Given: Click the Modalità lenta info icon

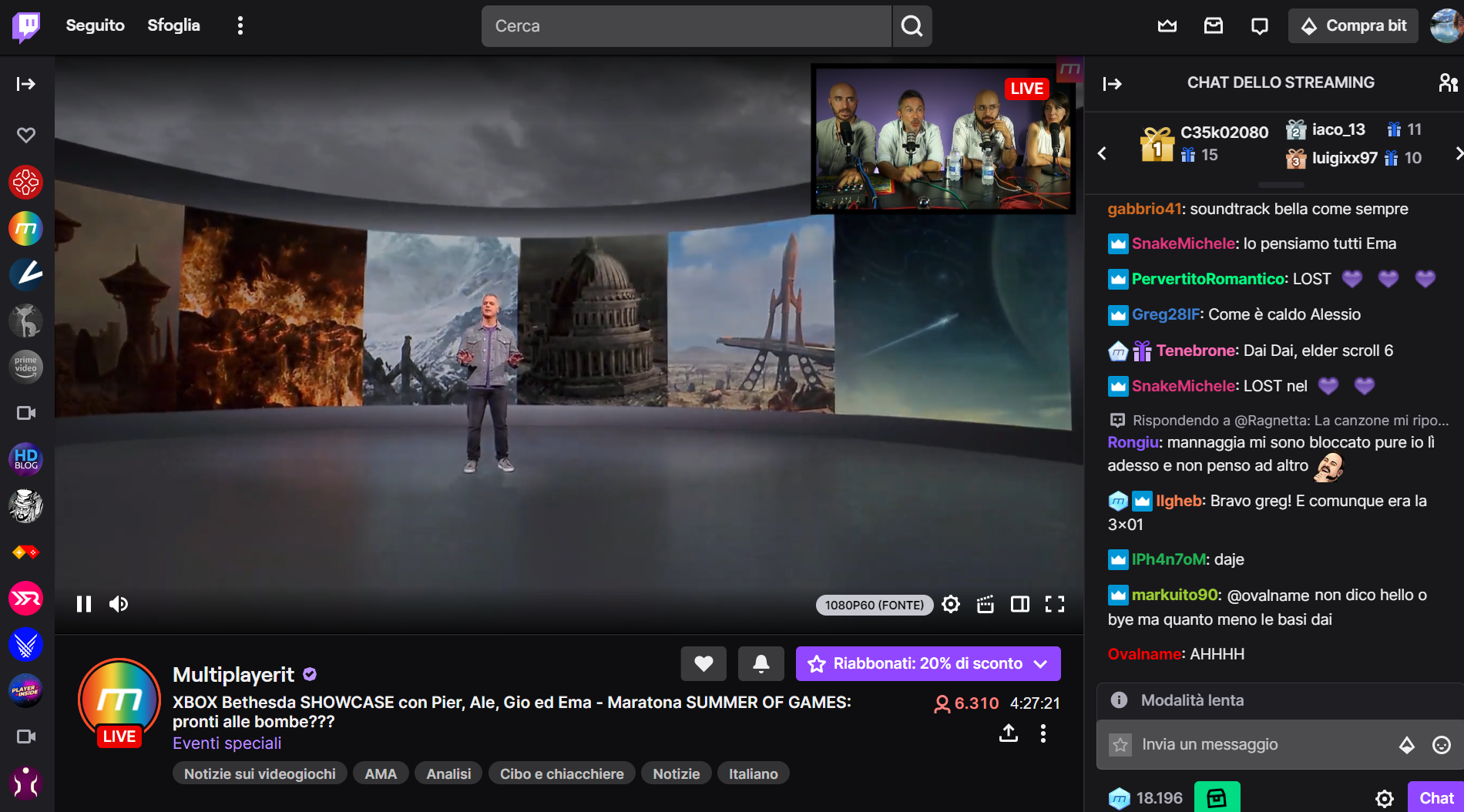Looking at the screenshot, I should [1119, 700].
